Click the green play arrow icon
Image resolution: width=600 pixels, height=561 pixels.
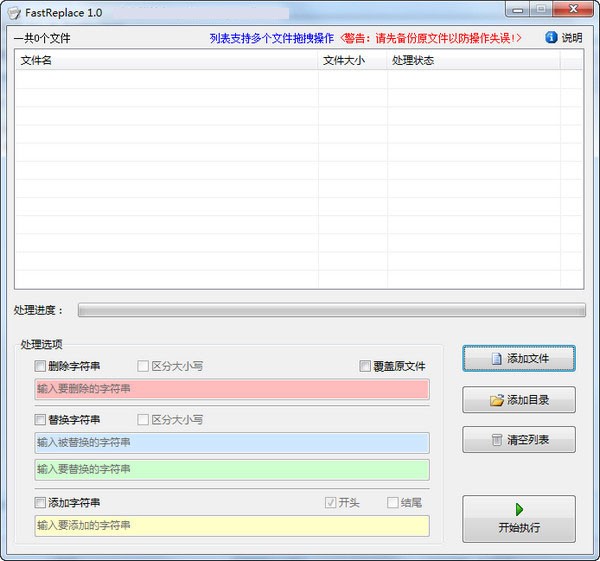tap(519, 509)
